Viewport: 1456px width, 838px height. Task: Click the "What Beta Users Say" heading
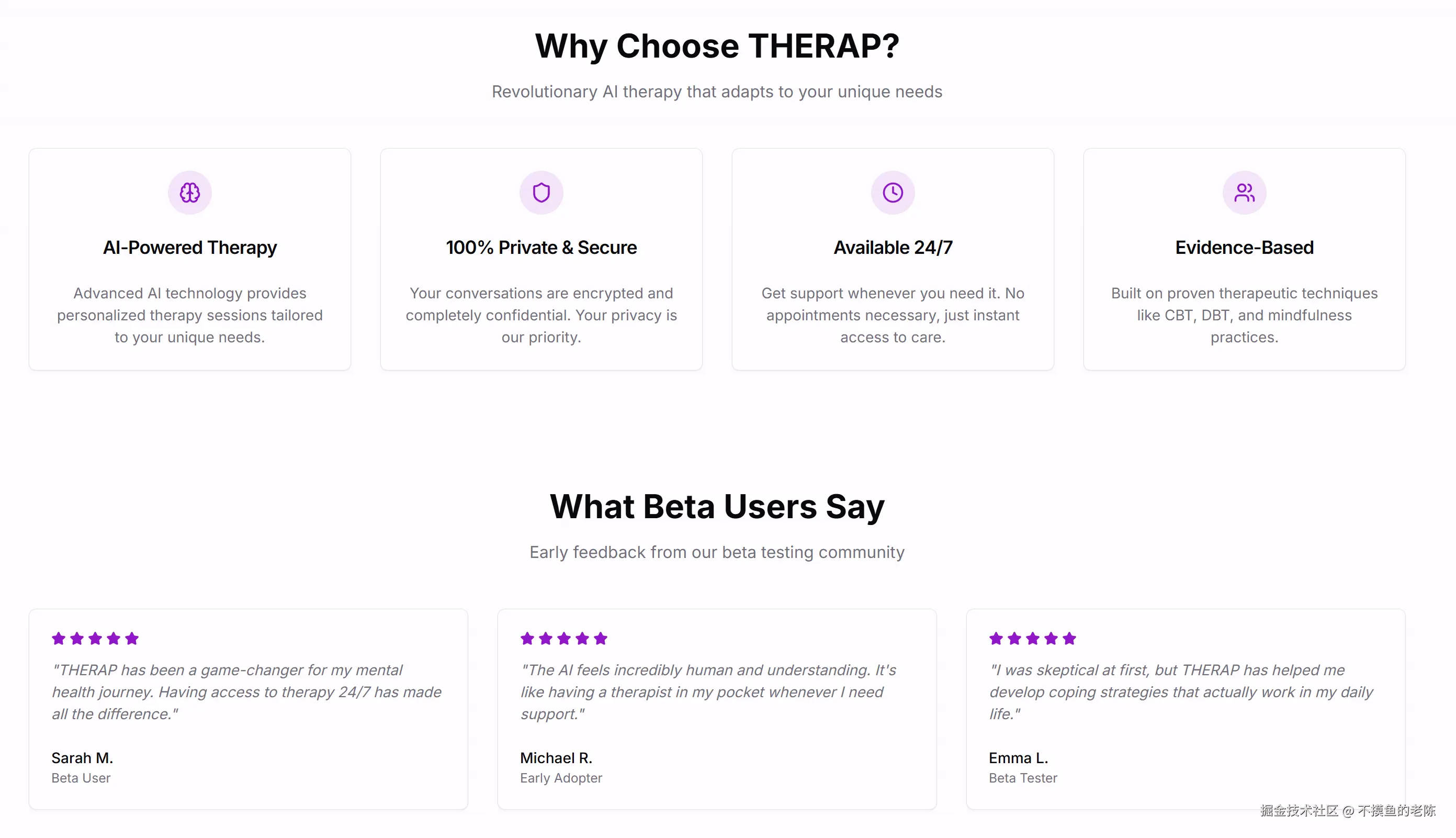[x=717, y=507]
